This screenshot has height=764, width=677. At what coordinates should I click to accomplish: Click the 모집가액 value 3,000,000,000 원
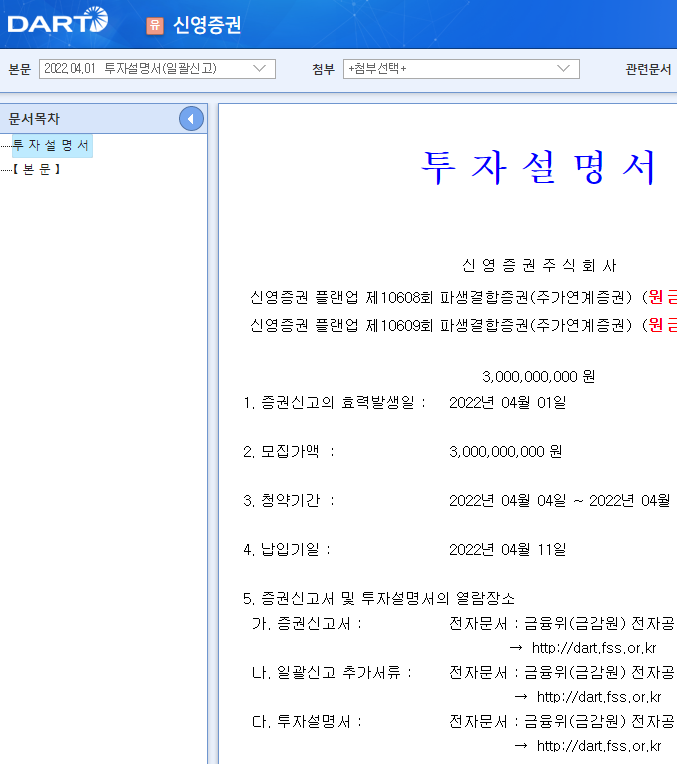[x=505, y=452]
